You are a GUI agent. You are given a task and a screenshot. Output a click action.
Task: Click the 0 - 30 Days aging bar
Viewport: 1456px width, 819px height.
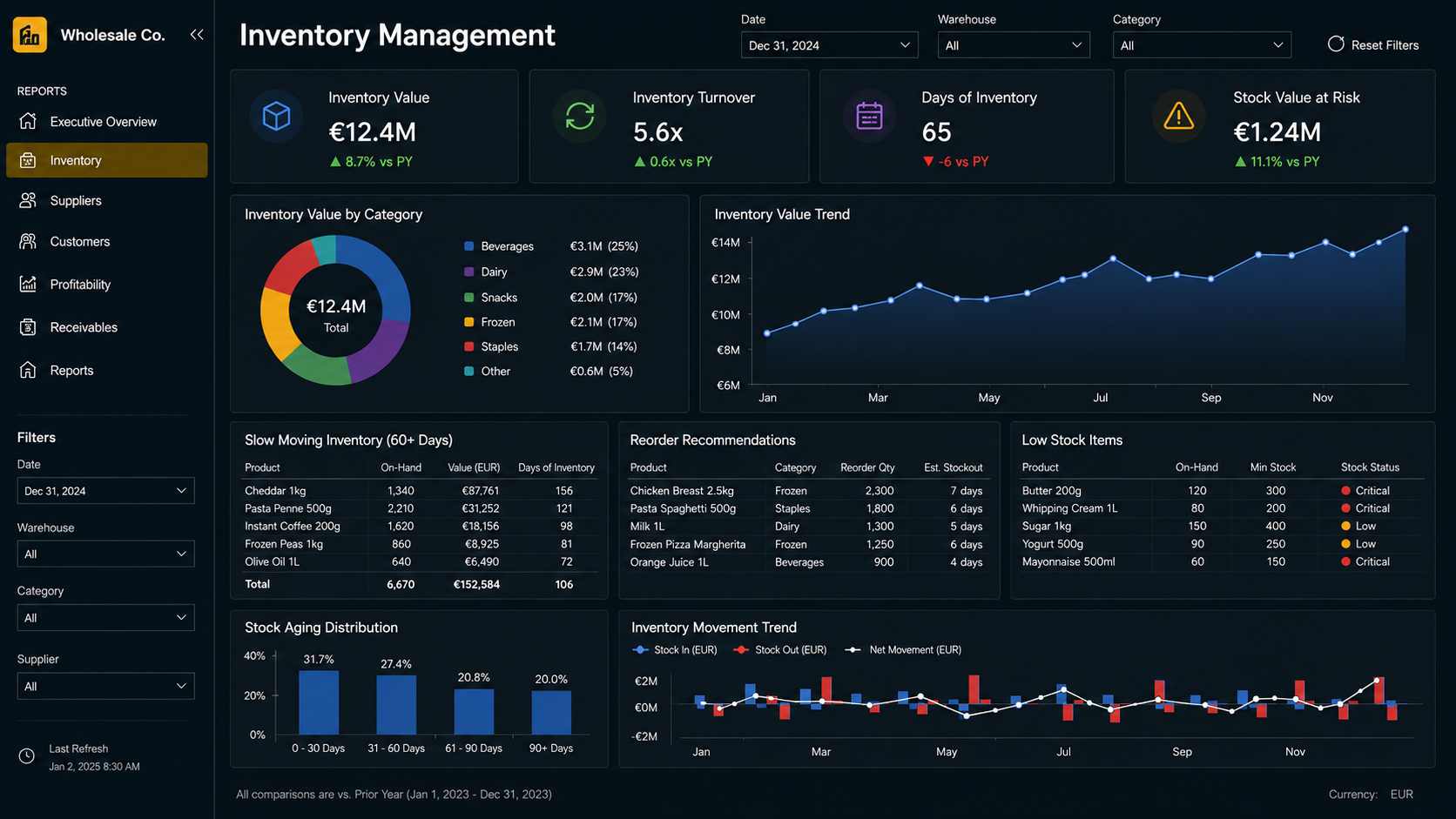click(319, 702)
